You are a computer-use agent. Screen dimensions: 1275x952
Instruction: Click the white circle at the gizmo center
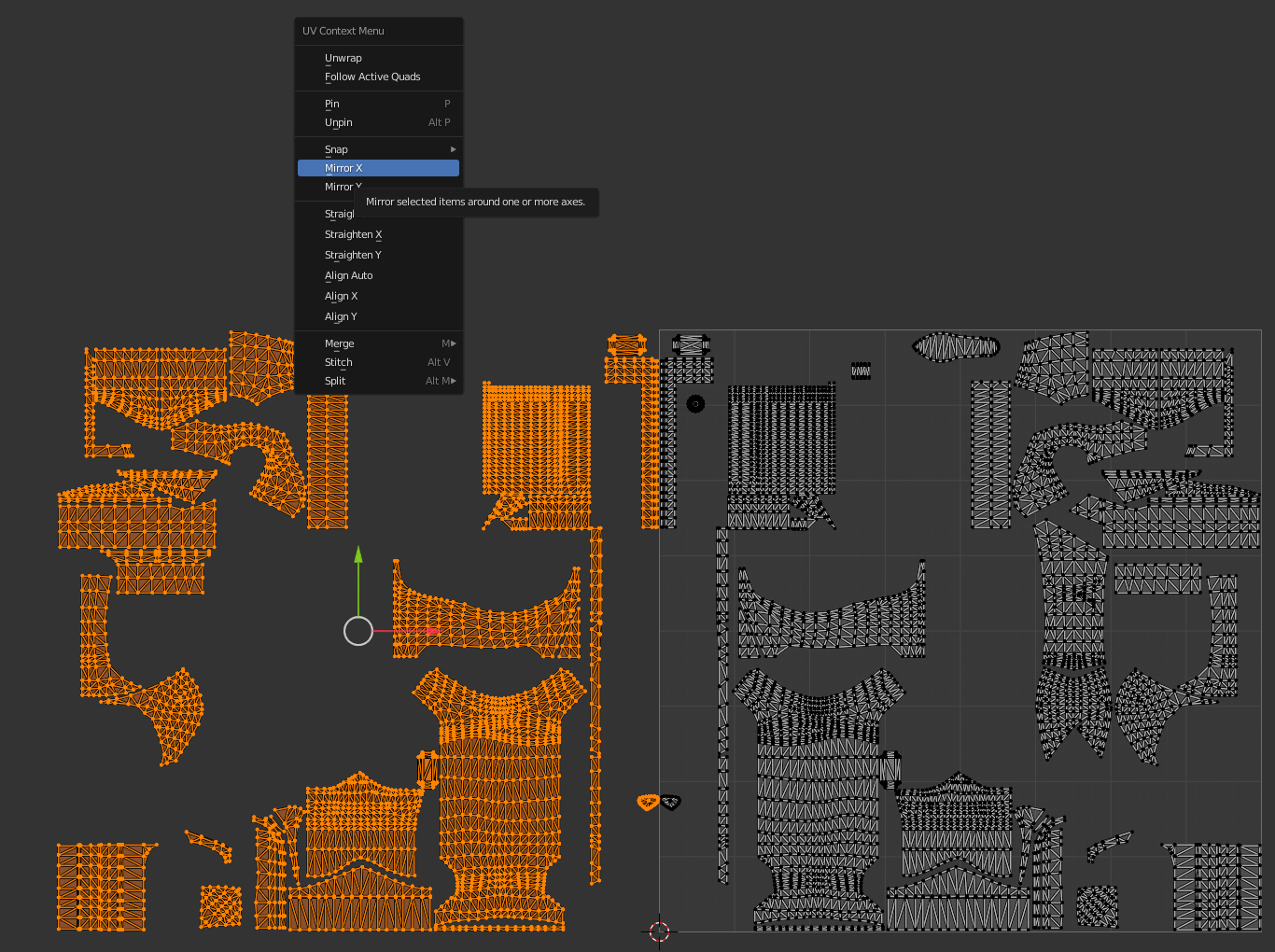coord(358,631)
